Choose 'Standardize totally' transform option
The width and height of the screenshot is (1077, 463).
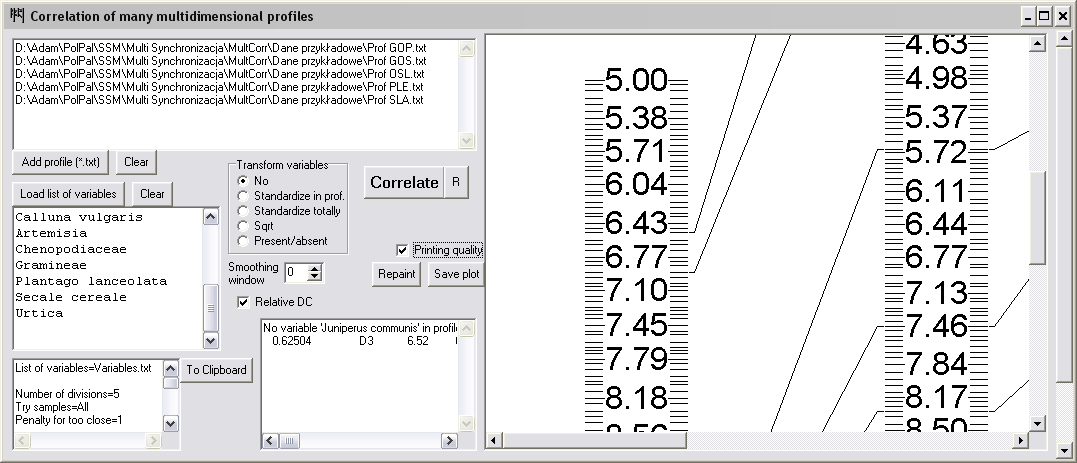[242, 211]
